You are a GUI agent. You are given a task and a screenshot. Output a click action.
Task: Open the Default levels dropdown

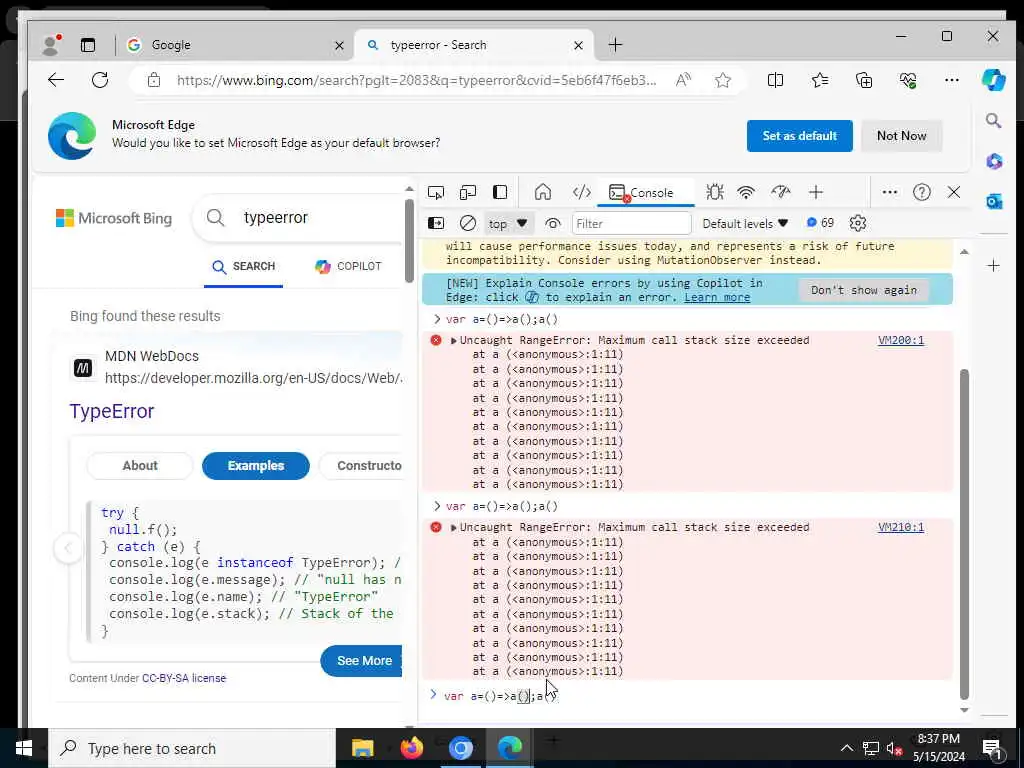(x=745, y=223)
